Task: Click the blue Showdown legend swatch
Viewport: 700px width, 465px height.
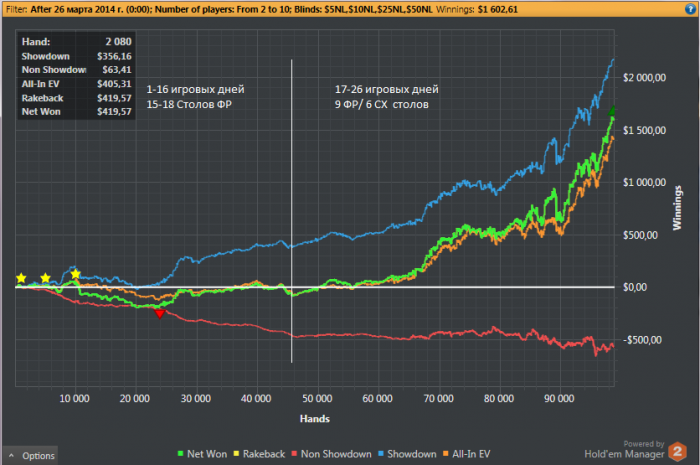Action: [x=381, y=454]
